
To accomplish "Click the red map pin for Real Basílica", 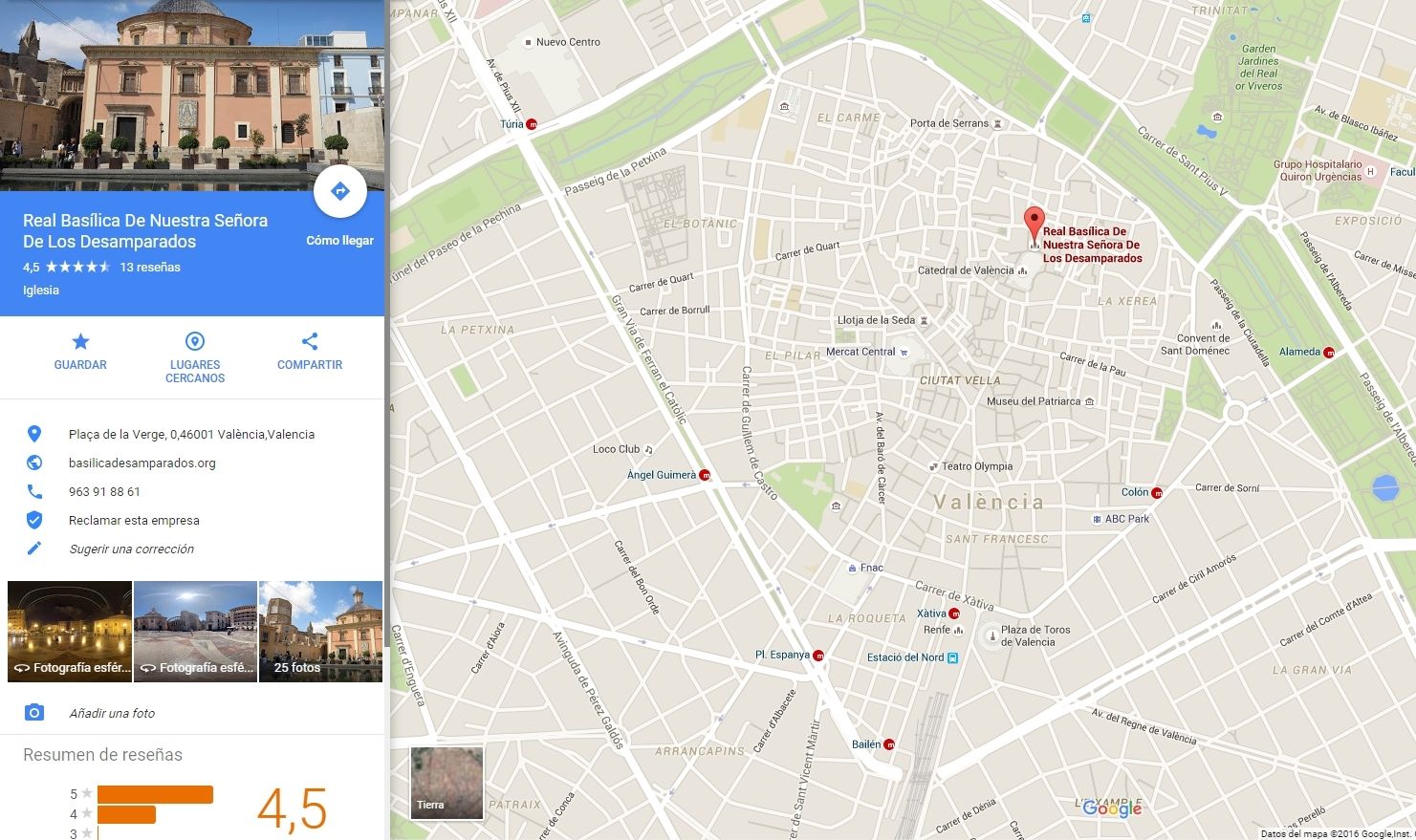I will (x=1033, y=226).
